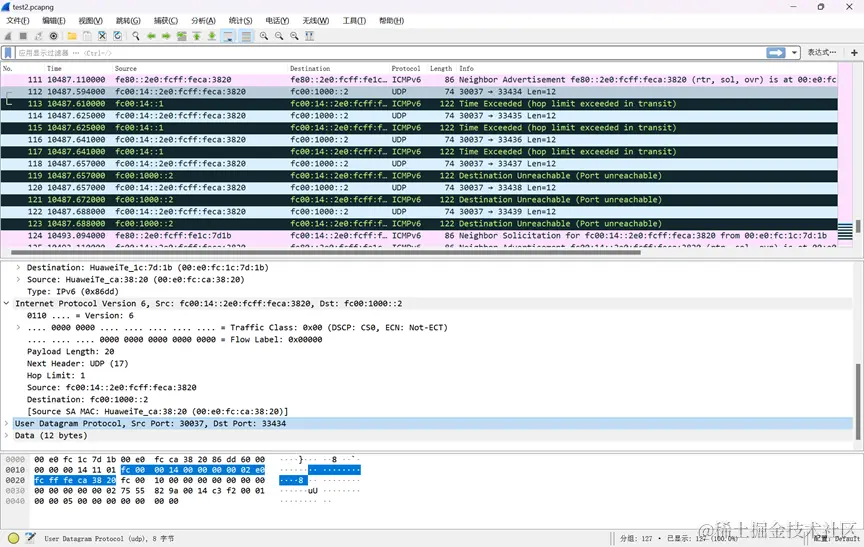Click the 表达式 expression button

[822, 52]
